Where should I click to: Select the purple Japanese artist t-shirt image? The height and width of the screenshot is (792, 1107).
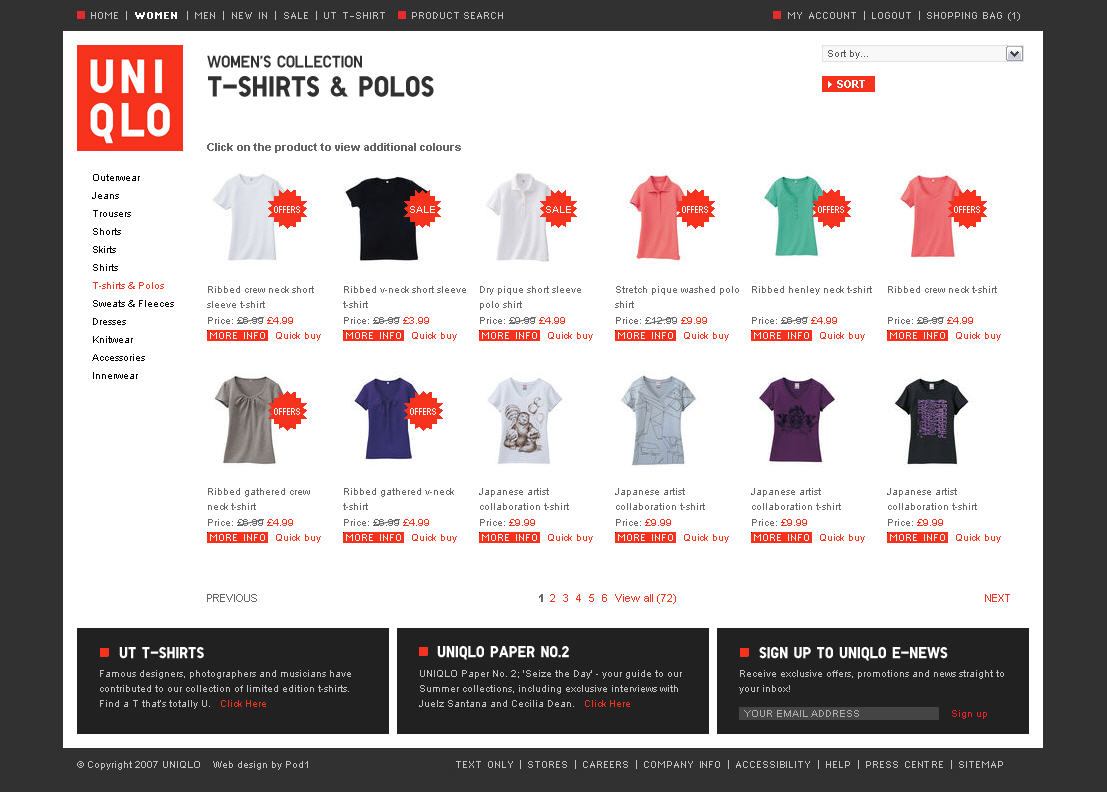(796, 419)
